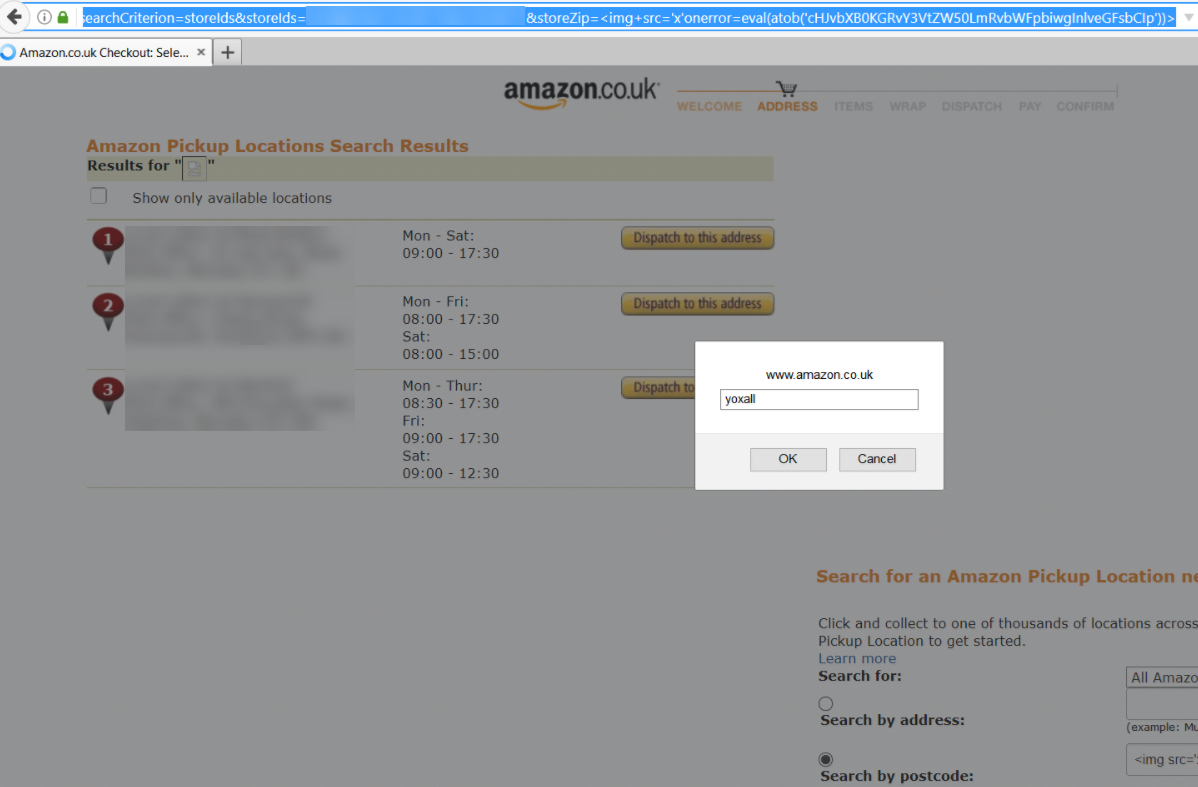Click Cancel in the www.amazon.co.uk dialog
Viewport: 1198px width, 787px height.
pos(876,458)
